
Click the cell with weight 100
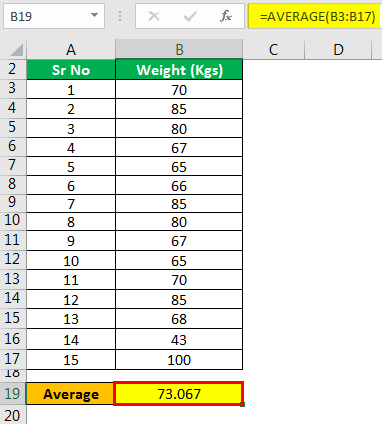click(x=179, y=360)
